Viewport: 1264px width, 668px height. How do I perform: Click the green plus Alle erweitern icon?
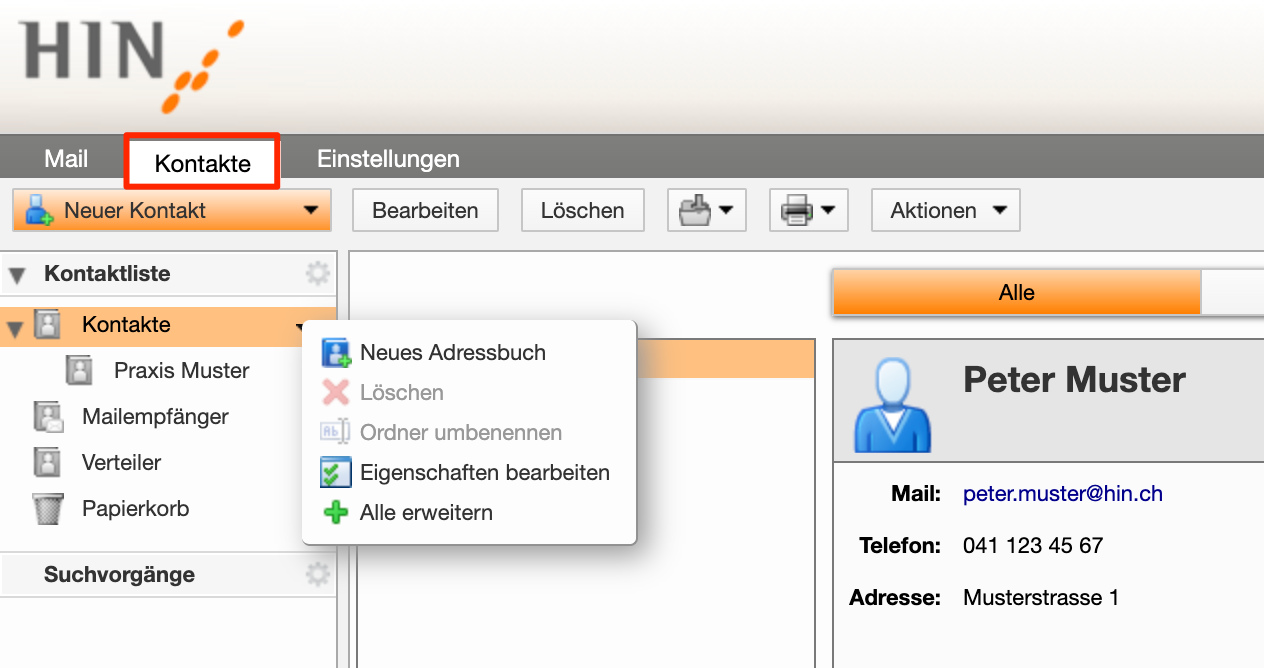click(x=335, y=513)
